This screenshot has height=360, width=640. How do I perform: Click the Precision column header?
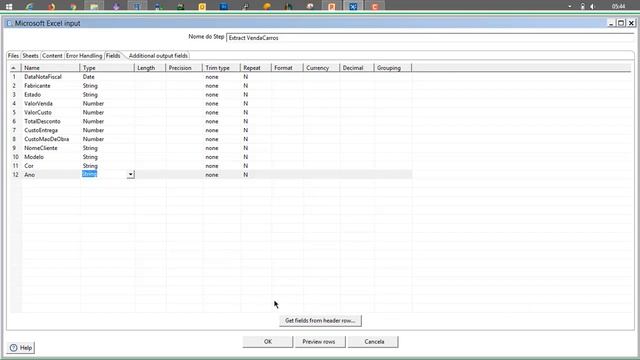184,68
